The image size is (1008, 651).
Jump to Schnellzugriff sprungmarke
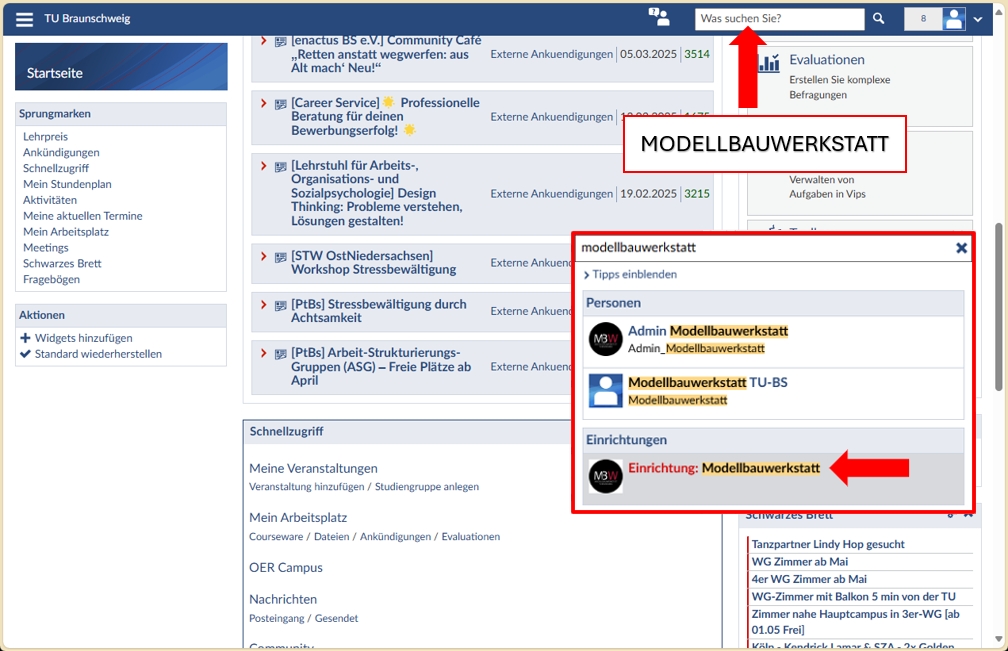[x=56, y=168]
